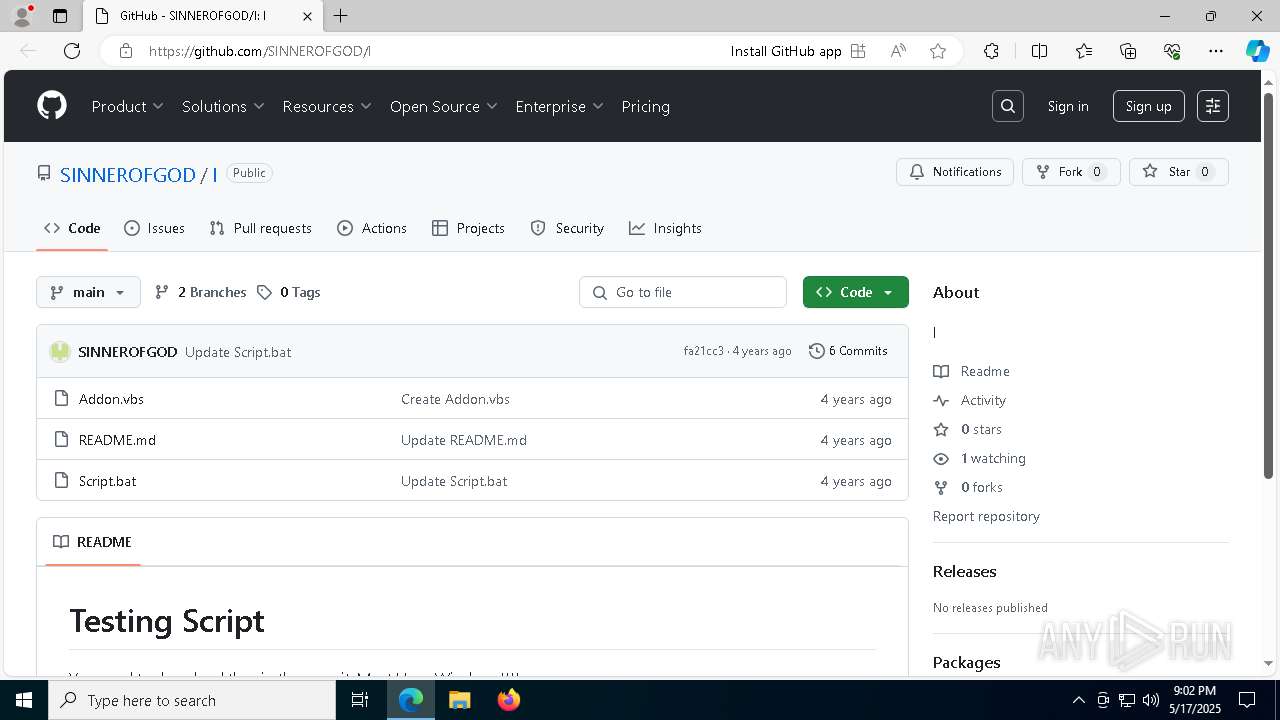1280x720 pixels.
Task: Open Browser essentials heart icon
Action: pyautogui.click(x=1172, y=51)
